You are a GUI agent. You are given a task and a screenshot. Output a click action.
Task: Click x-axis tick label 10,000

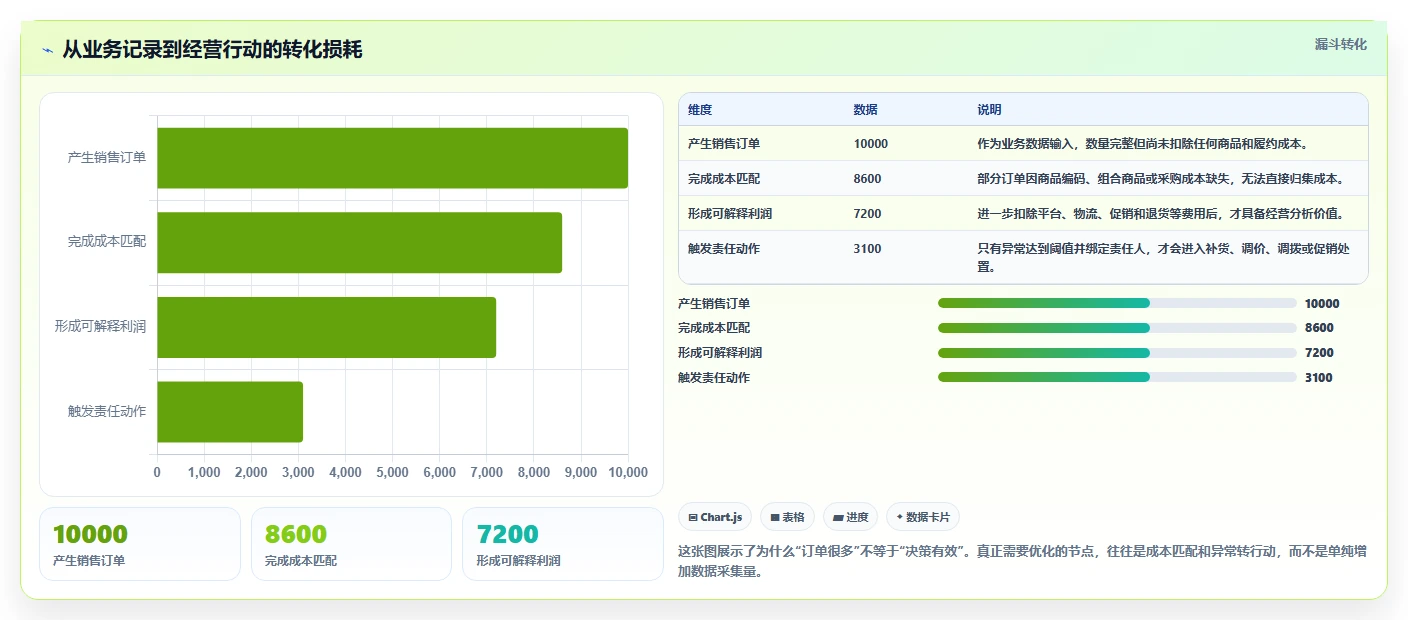[x=626, y=473]
